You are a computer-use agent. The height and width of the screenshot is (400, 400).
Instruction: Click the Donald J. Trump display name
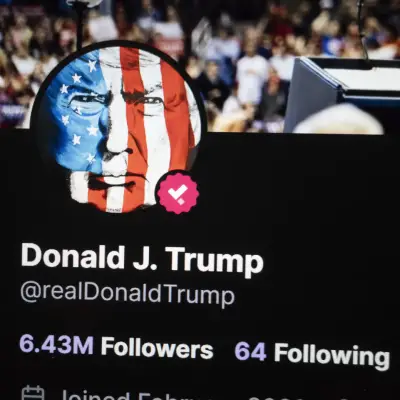coord(142,259)
